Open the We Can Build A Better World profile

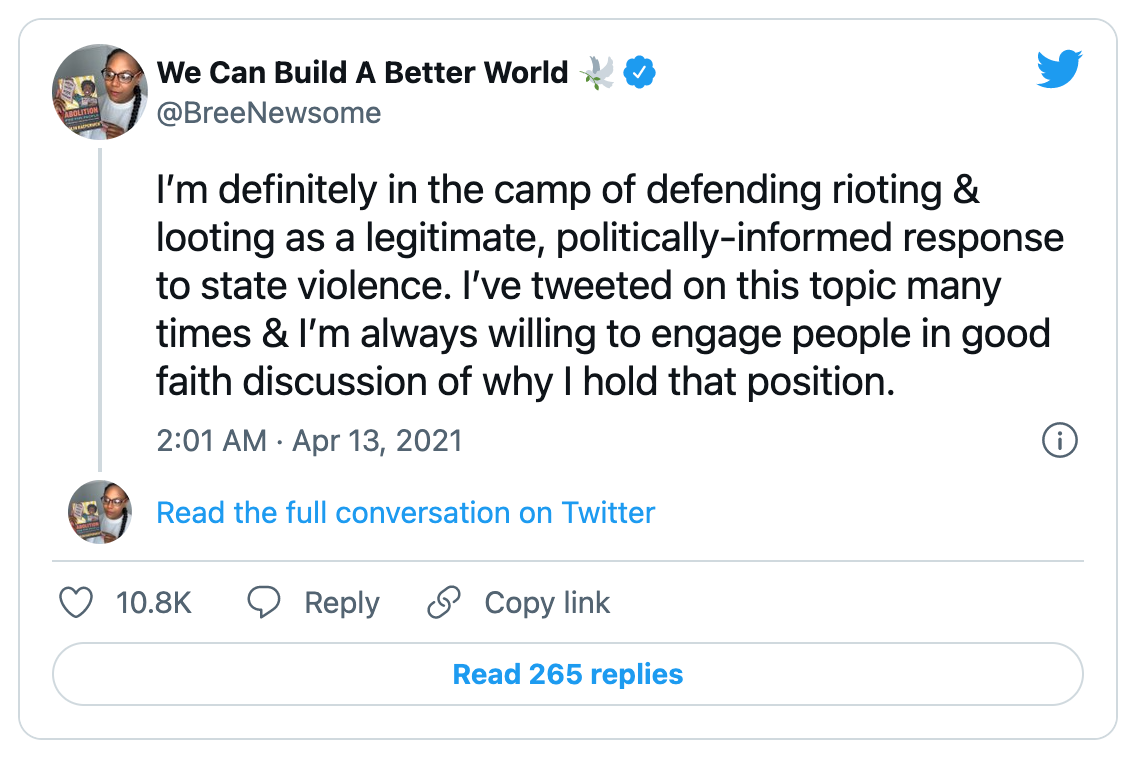tap(362, 73)
